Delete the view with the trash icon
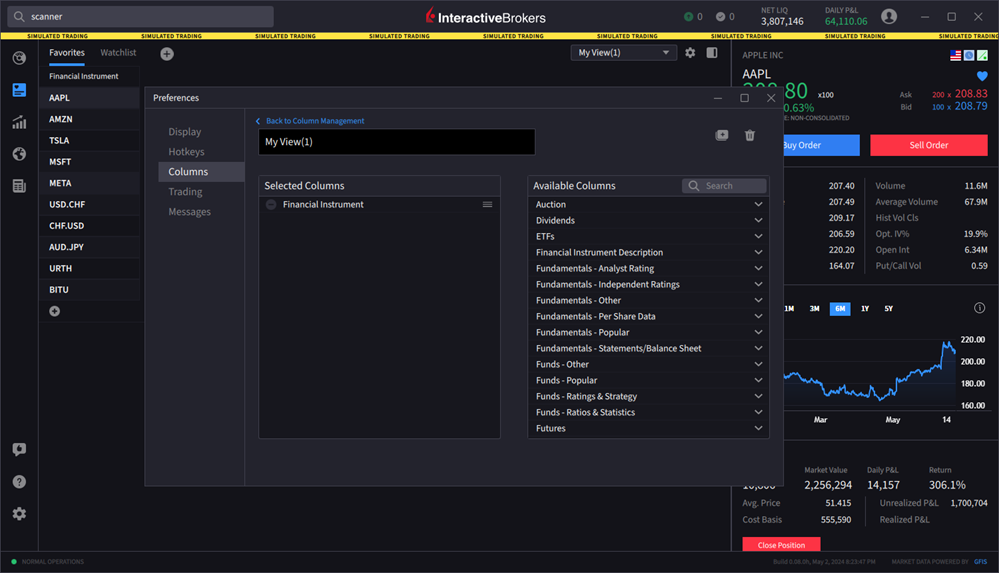Image resolution: width=999 pixels, height=573 pixels. 750,135
